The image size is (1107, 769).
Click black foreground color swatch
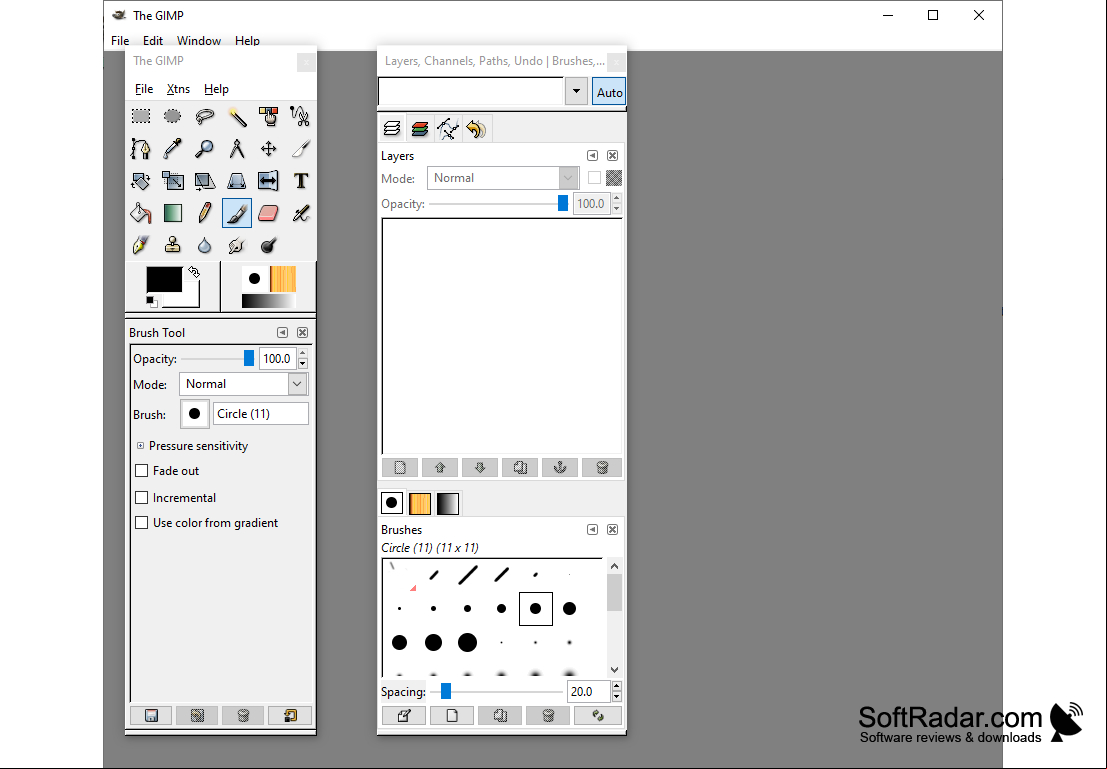pos(164,279)
